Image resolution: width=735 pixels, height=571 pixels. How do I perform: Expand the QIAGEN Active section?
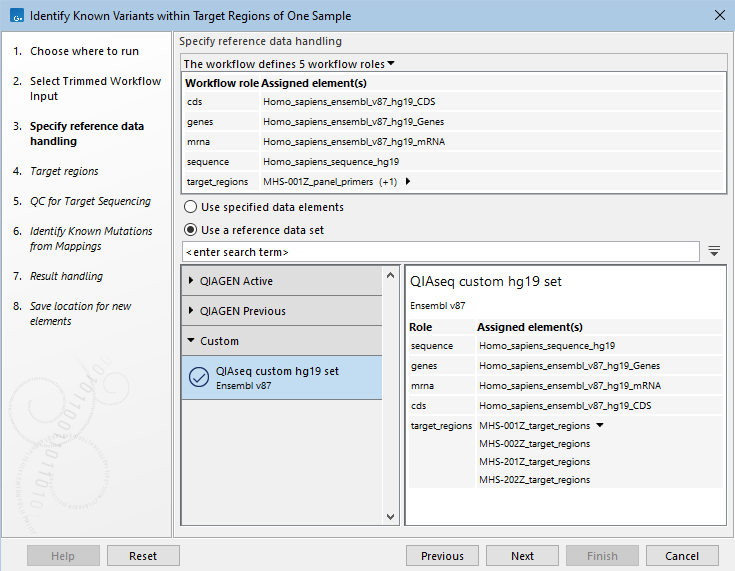tap(192, 281)
